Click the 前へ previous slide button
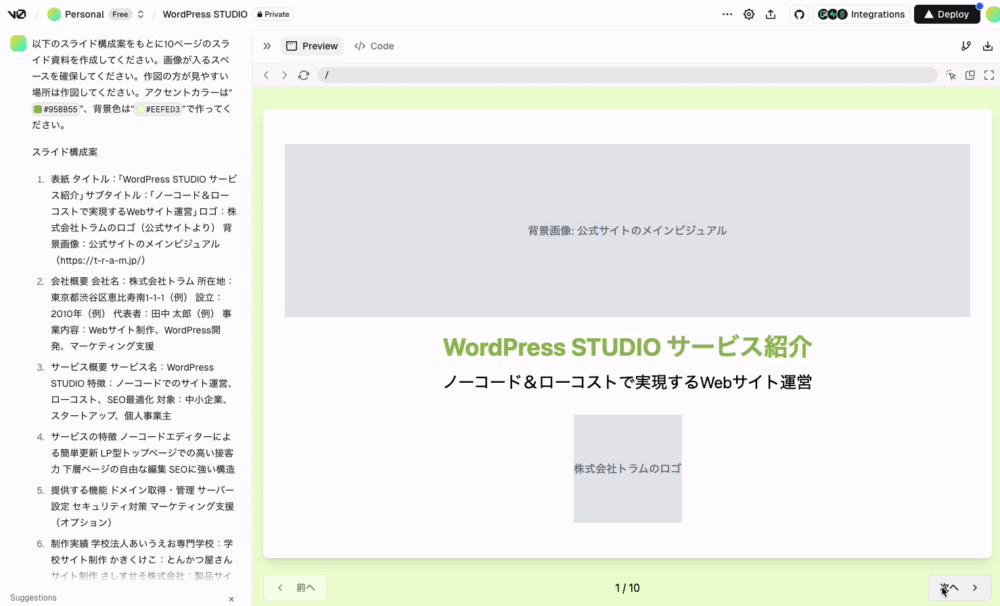This screenshot has width=1000, height=606. click(x=296, y=588)
